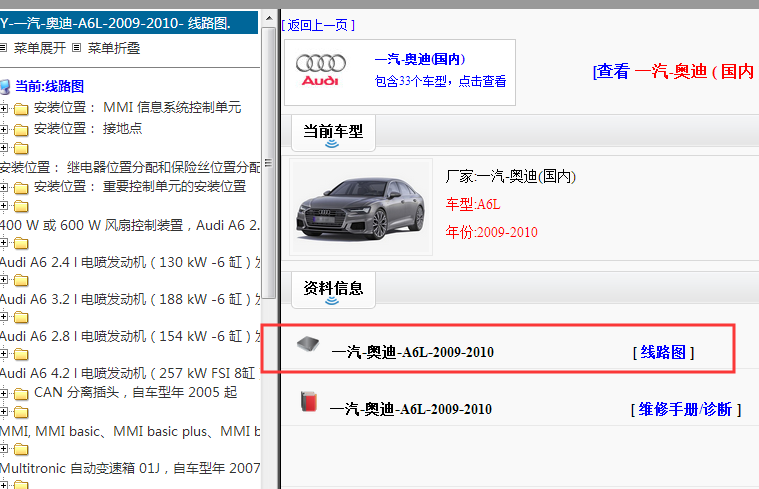The height and width of the screenshot is (489, 759).
Task: Select Multitronic 自动变速箱 01J item
Action: [130, 468]
